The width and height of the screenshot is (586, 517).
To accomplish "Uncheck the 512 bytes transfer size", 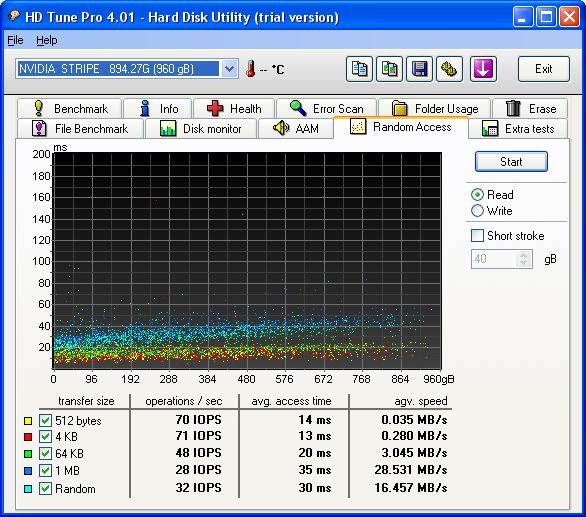I will tap(45, 421).
